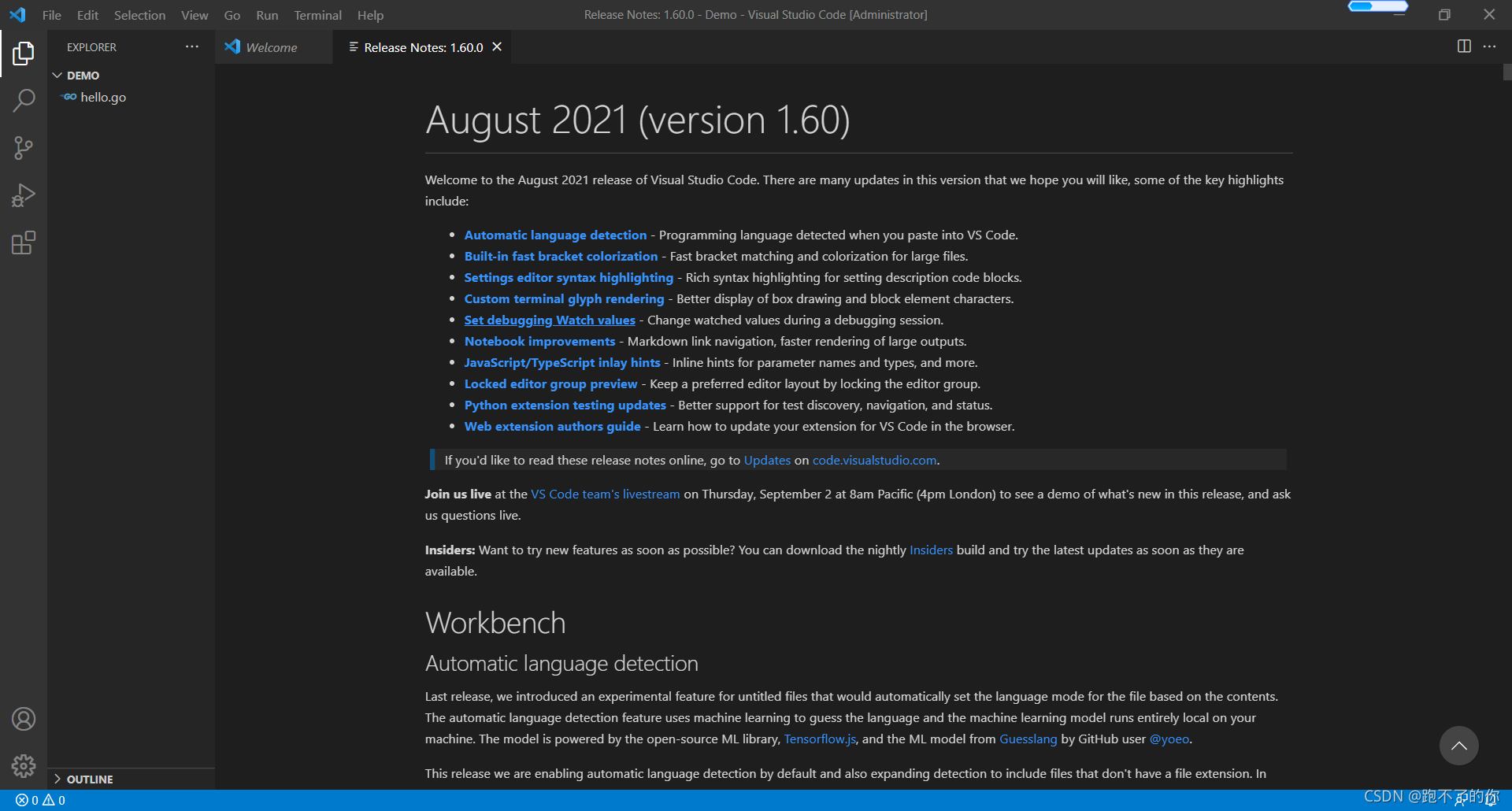Open the Tensorflow.js link

(819, 739)
